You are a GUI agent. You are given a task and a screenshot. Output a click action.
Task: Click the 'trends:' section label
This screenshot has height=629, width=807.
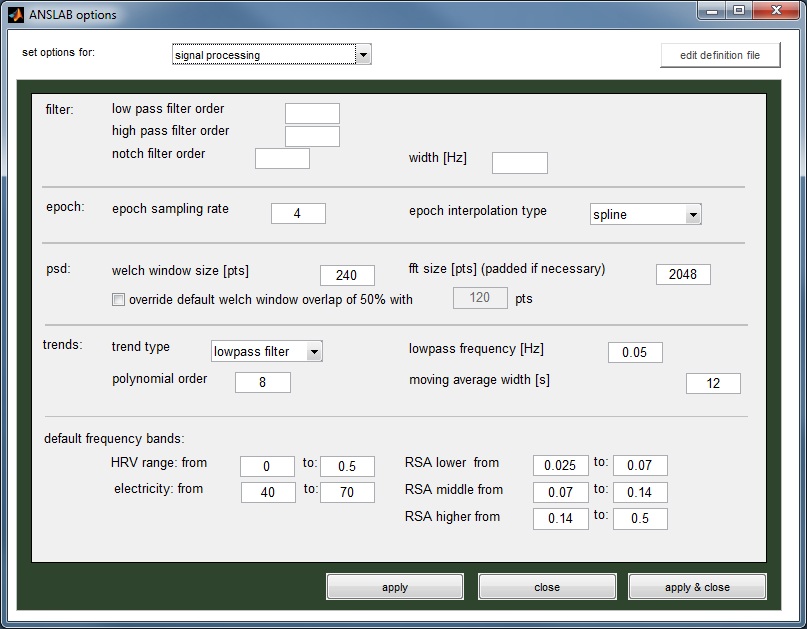(63, 344)
